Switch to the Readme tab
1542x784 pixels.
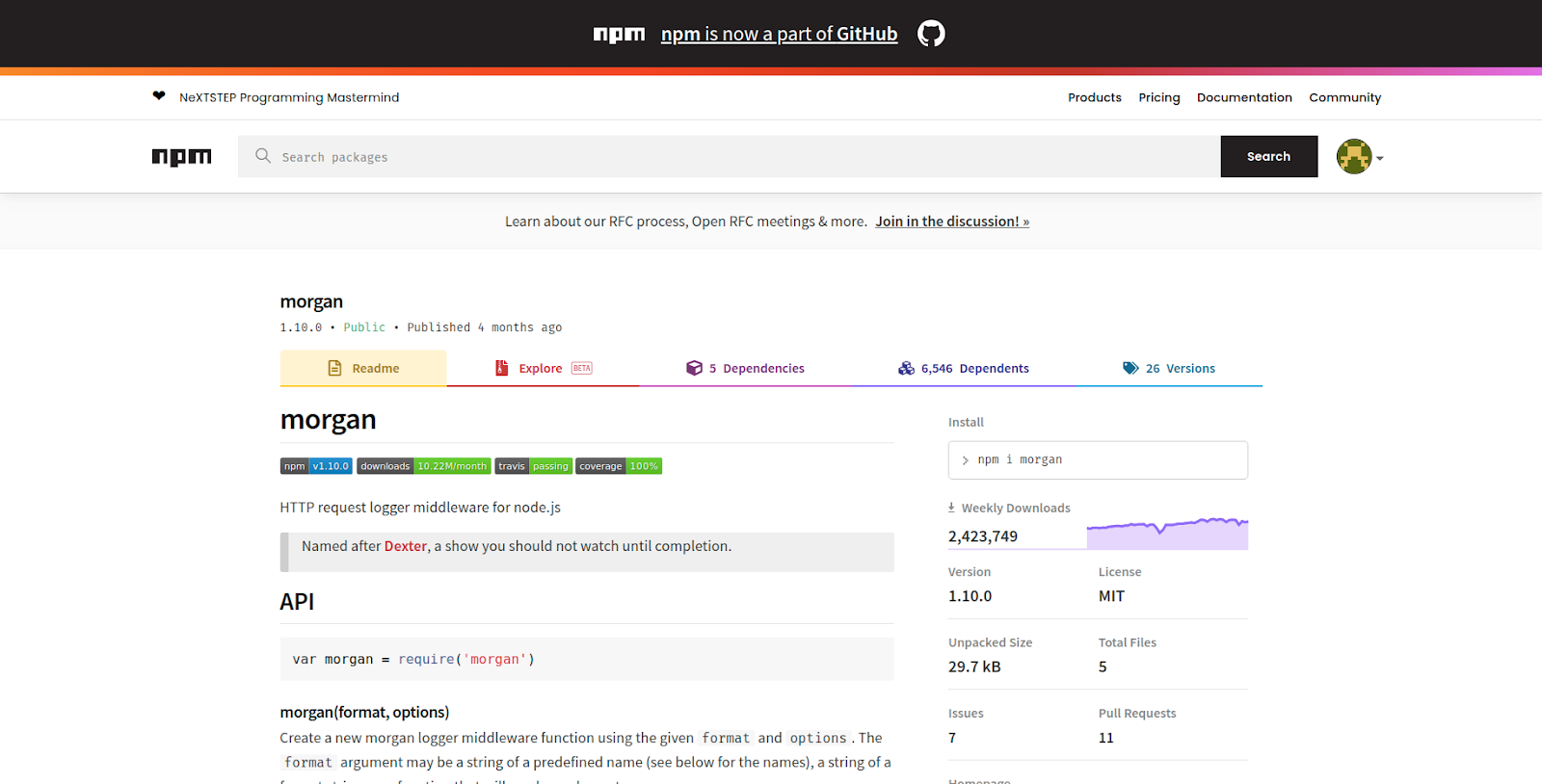(x=363, y=368)
